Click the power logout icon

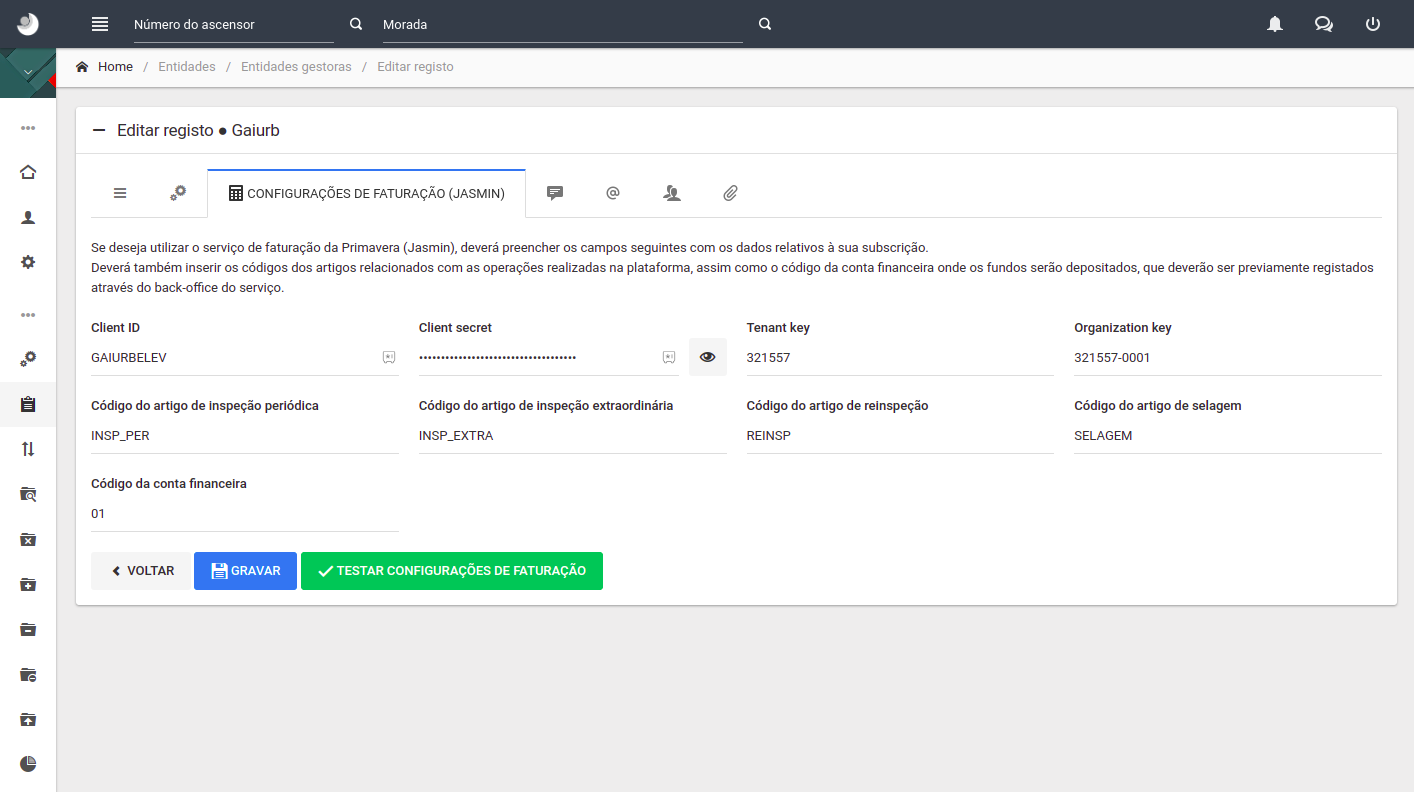[x=1373, y=24]
